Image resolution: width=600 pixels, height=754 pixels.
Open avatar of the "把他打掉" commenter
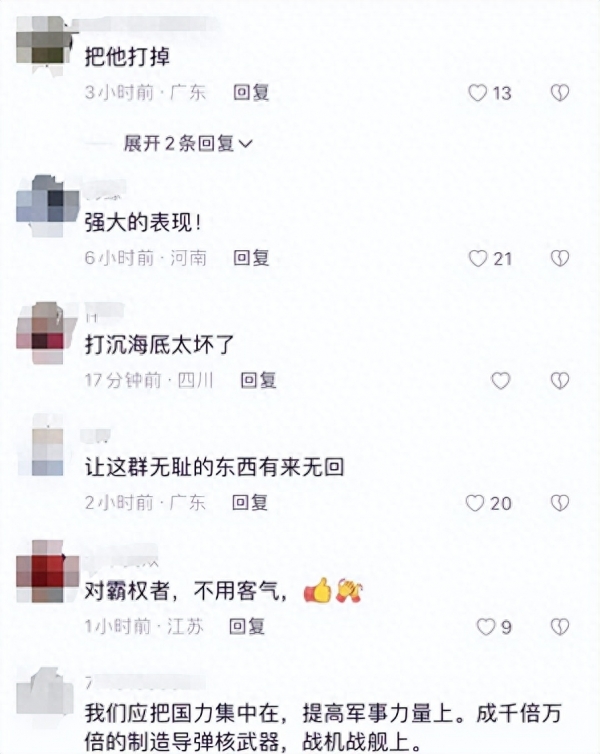coord(47,46)
